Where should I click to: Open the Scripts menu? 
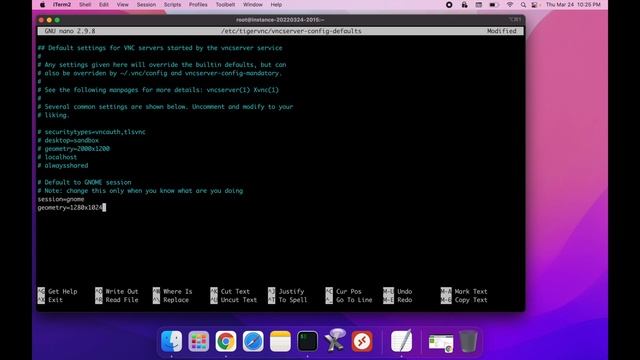(x=172, y=5)
